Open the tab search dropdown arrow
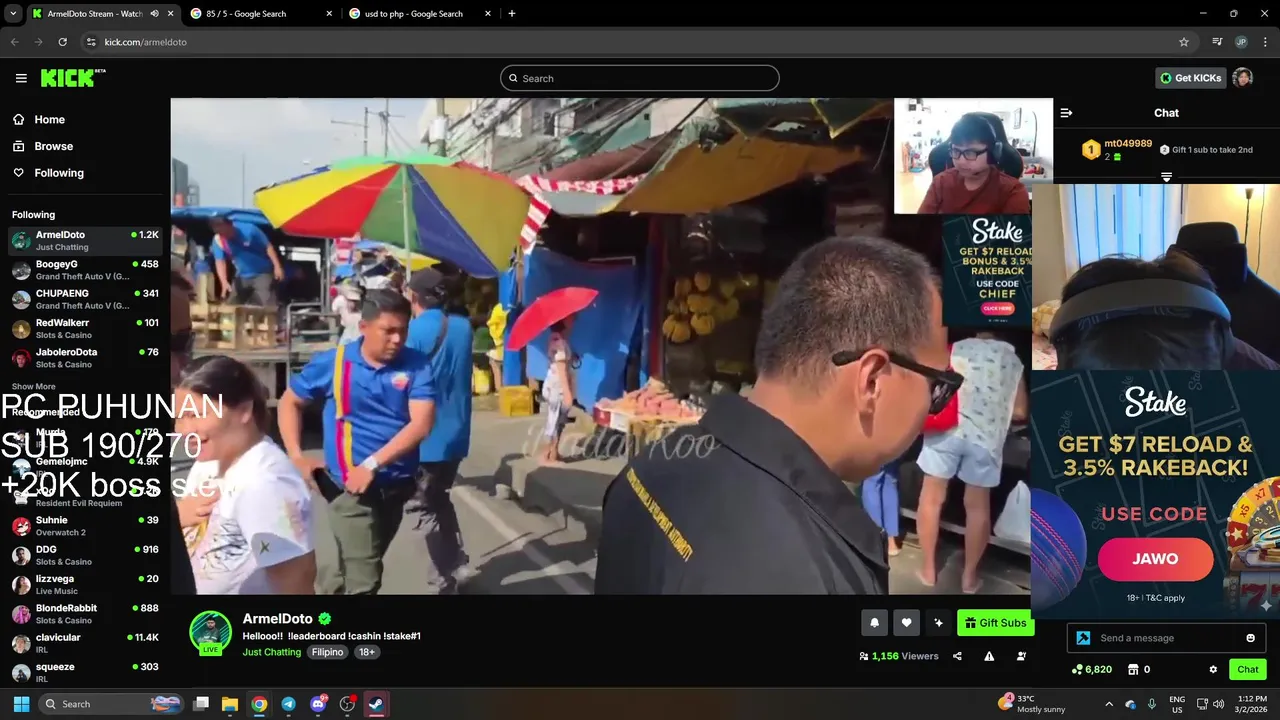 pyautogui.click(x=13, y=14)
